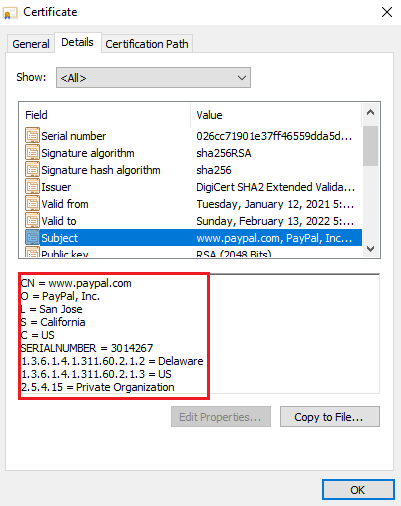
Task: Click the S = California line
Action: pyautogui.click(x=53, y=322)
